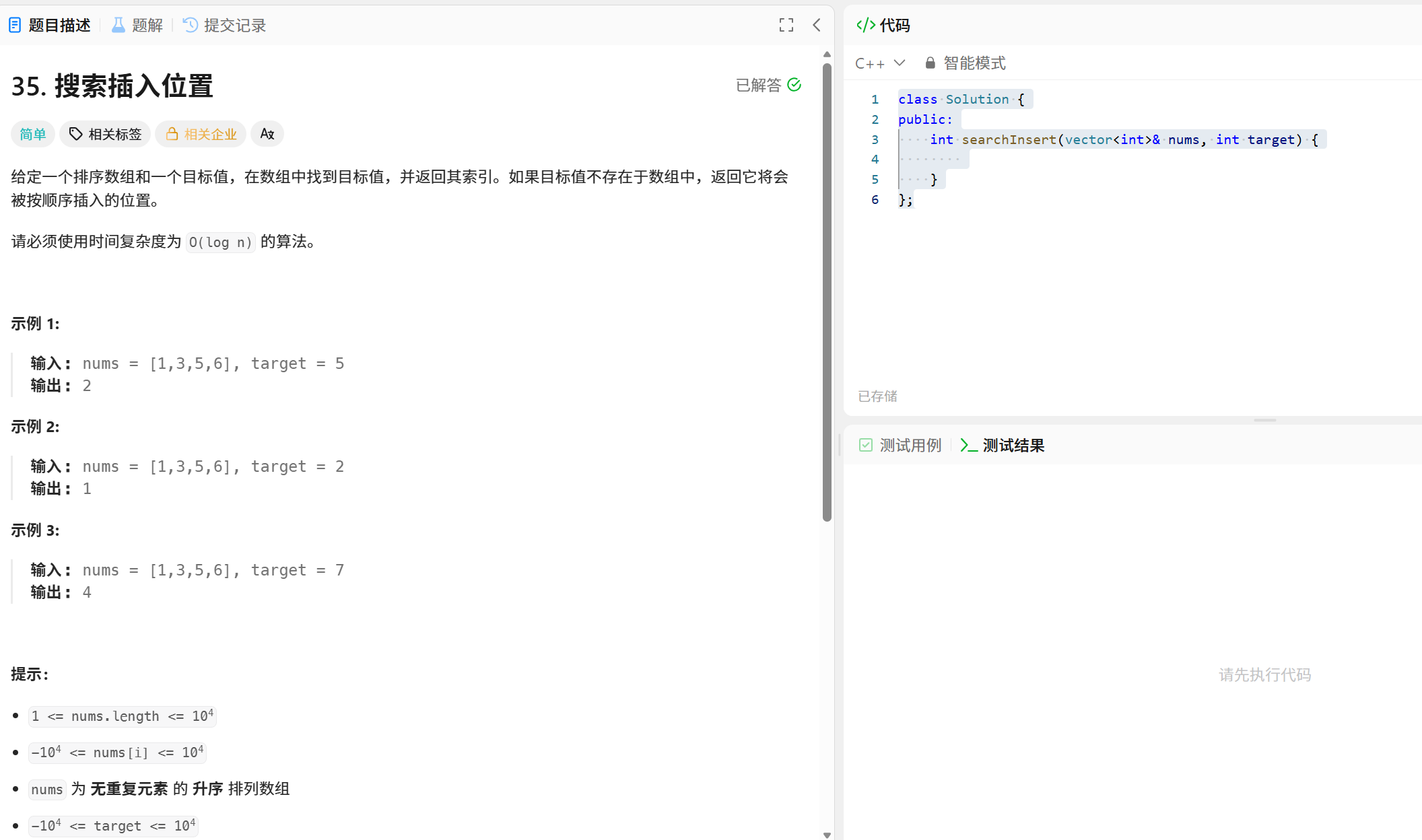
Task: Click the green solved checkmark icon
Action: pyautogui.click(x=794, y=85)
